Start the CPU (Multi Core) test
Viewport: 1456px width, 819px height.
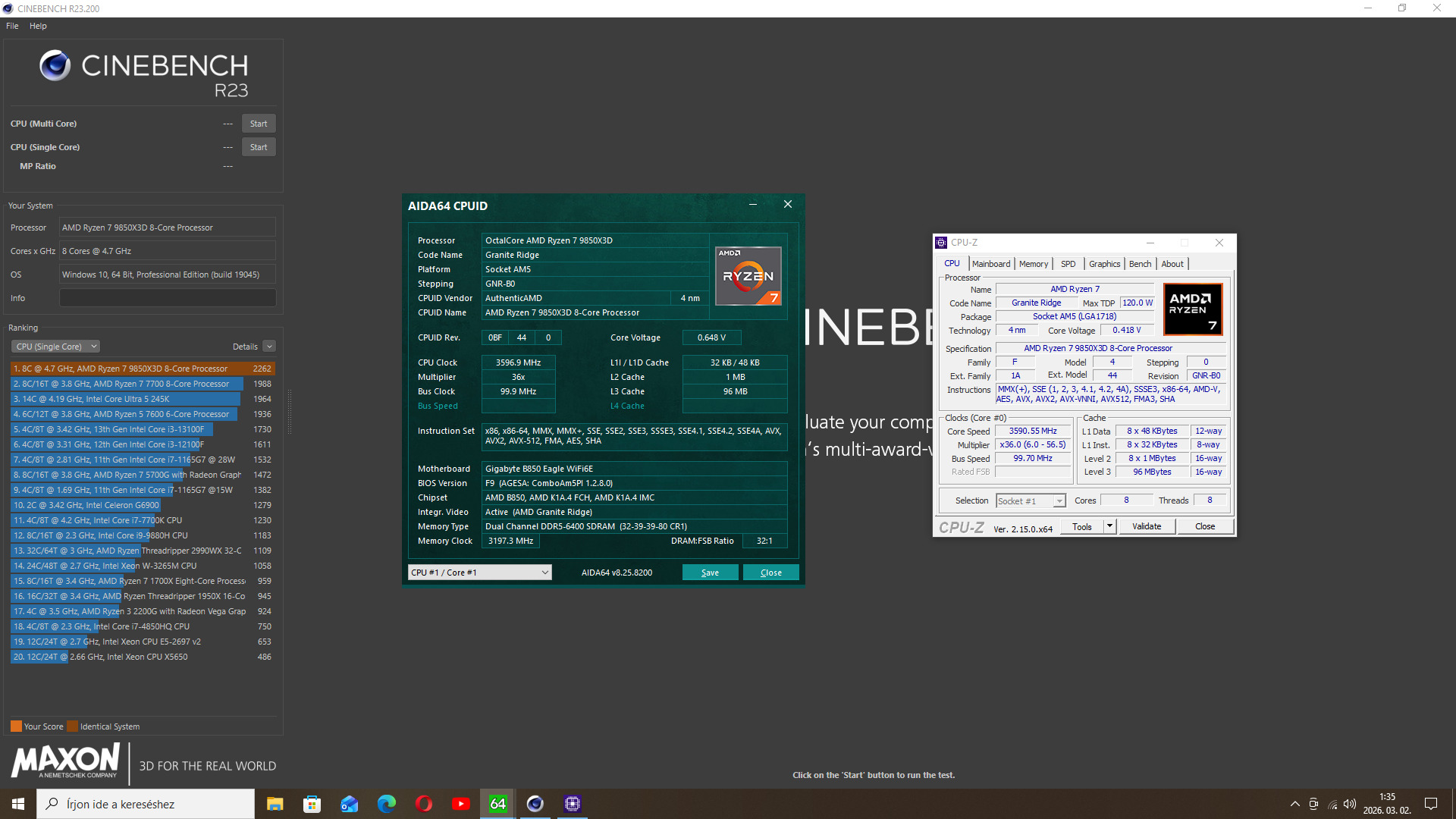[x=258, y=124]
